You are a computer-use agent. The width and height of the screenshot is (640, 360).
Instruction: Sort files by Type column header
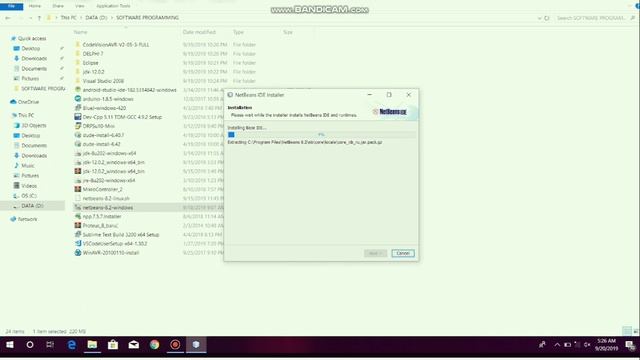[238, 32]
